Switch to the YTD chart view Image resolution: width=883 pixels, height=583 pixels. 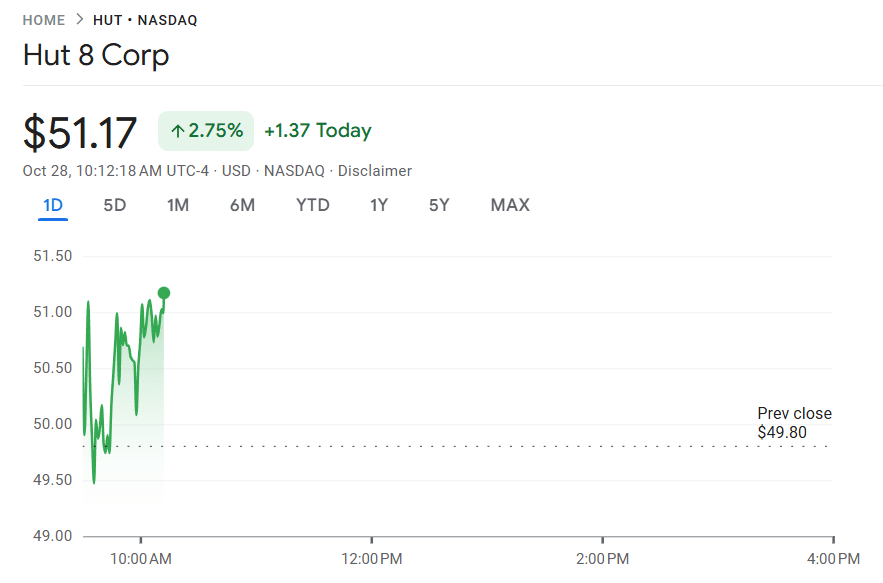(312, 205)
